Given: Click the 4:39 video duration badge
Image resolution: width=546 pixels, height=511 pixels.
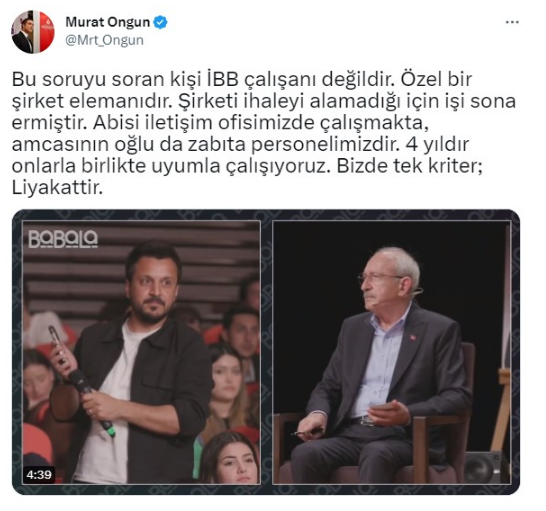Looking at the screenshot, I should pos(39,475).
